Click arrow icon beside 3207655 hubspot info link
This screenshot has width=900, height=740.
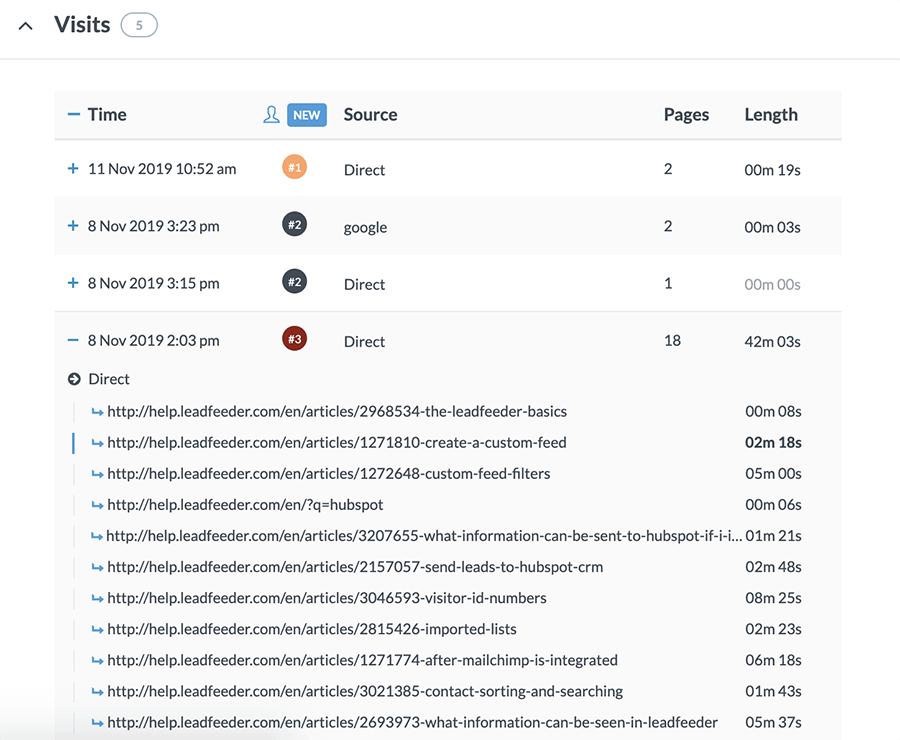coord(96,536)
